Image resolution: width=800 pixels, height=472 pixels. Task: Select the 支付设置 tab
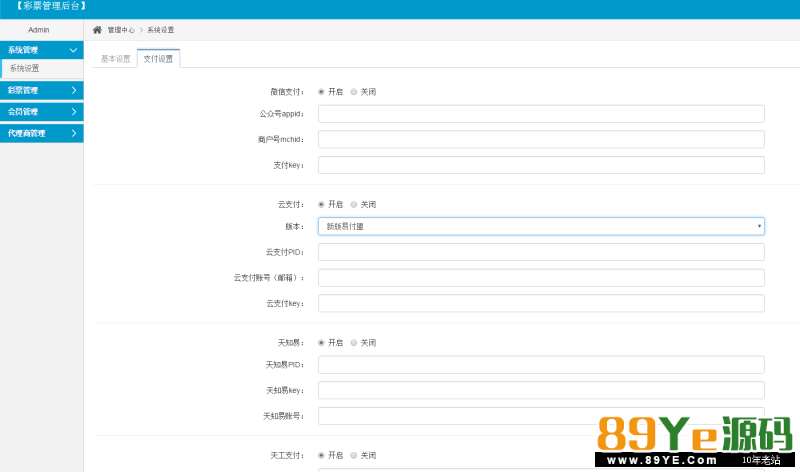point(158,59)
